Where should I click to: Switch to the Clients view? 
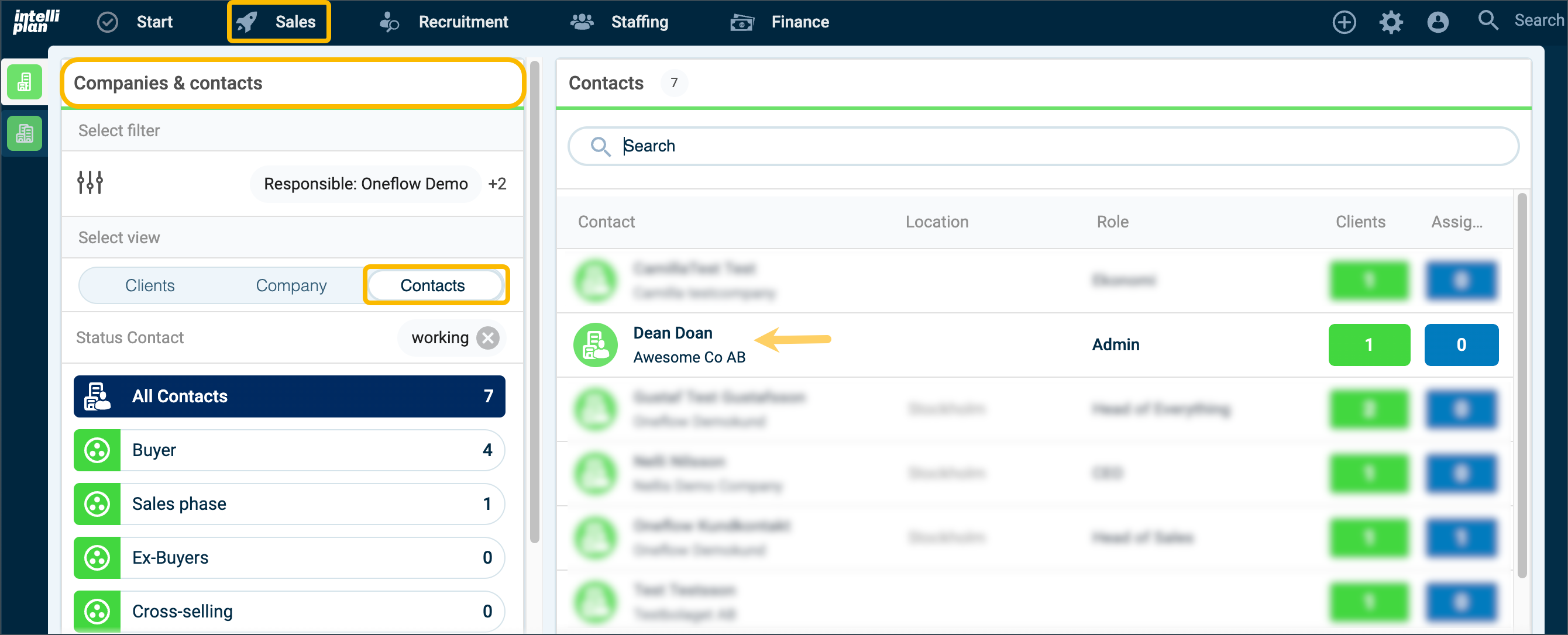point(150,285)
